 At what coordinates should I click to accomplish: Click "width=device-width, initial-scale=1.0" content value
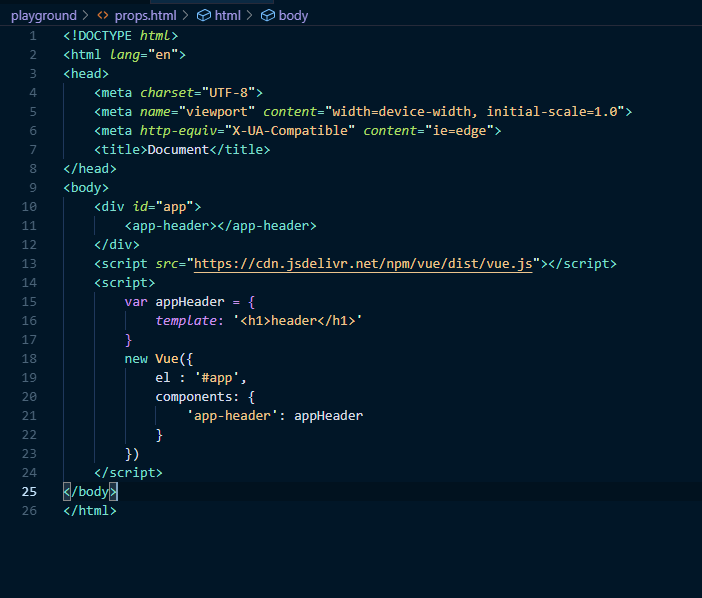click(x=475, y=111)
